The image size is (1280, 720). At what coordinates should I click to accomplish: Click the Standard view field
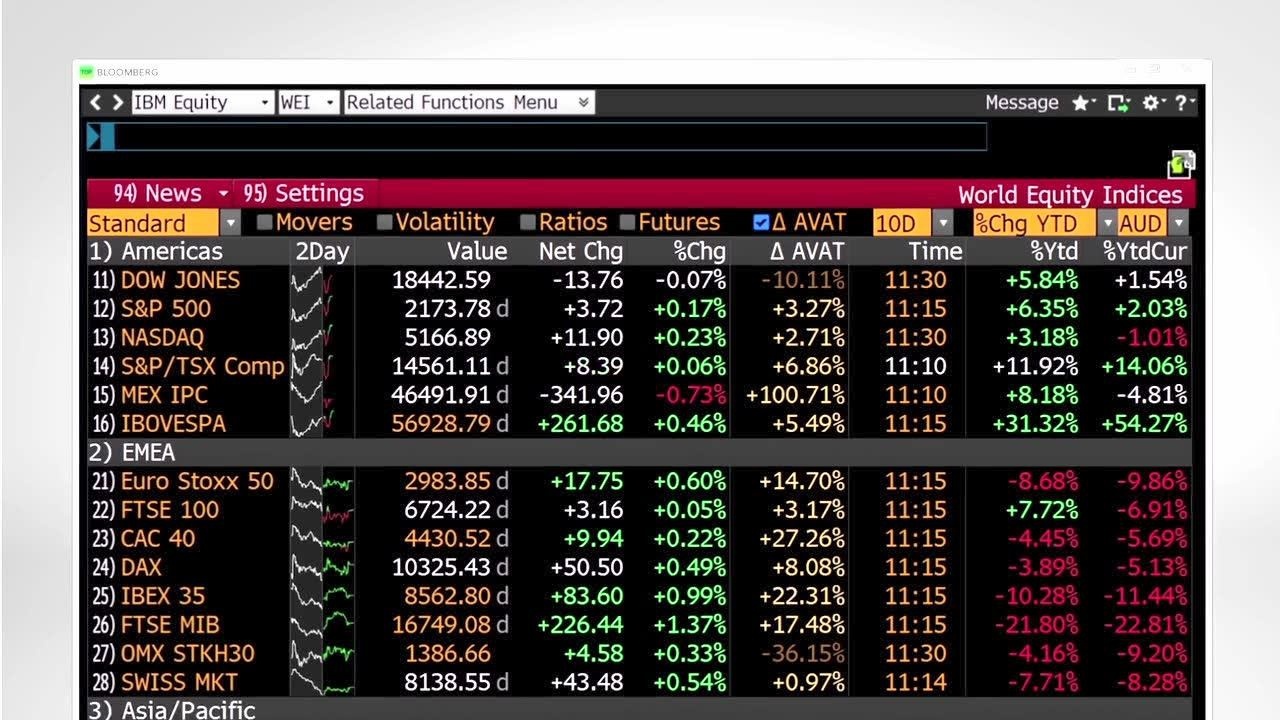pos(153,223)
